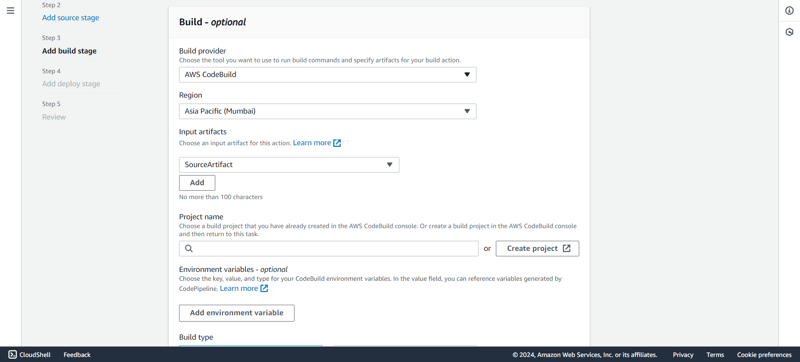800x362 pixels.
Task: Click the CloudShell terminal icon
Action: click(13, 355)
